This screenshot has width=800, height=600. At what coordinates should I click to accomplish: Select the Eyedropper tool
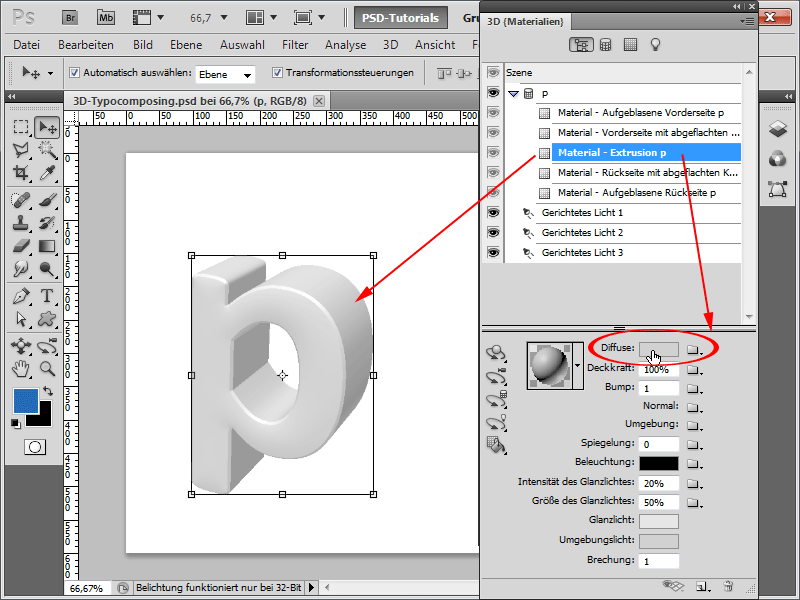[47, 172]
